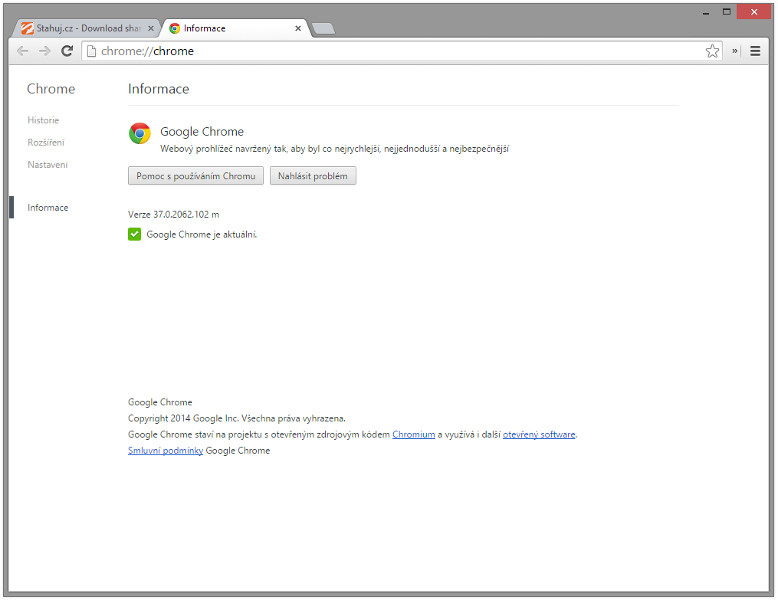Click the Copyright 2014 Google Inc. line
The height and width of the screenshot is (600, 778).
(x=237, y=418)
